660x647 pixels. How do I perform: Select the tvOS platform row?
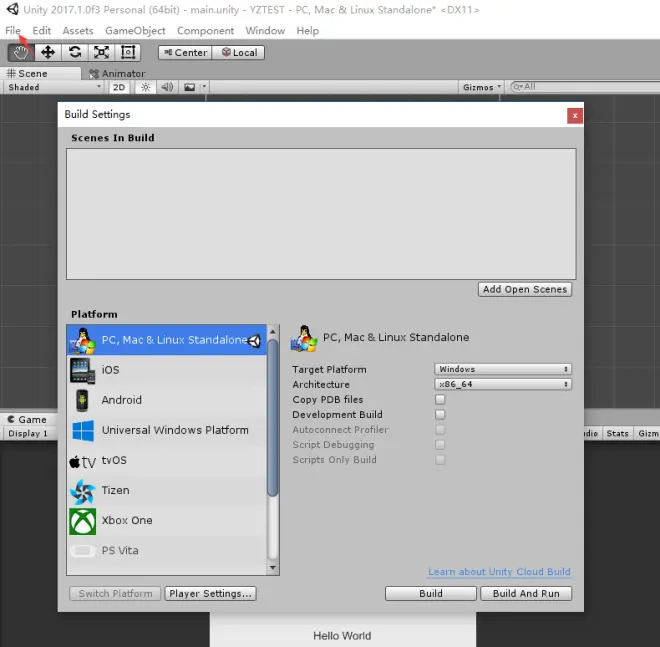click(167, 461)
